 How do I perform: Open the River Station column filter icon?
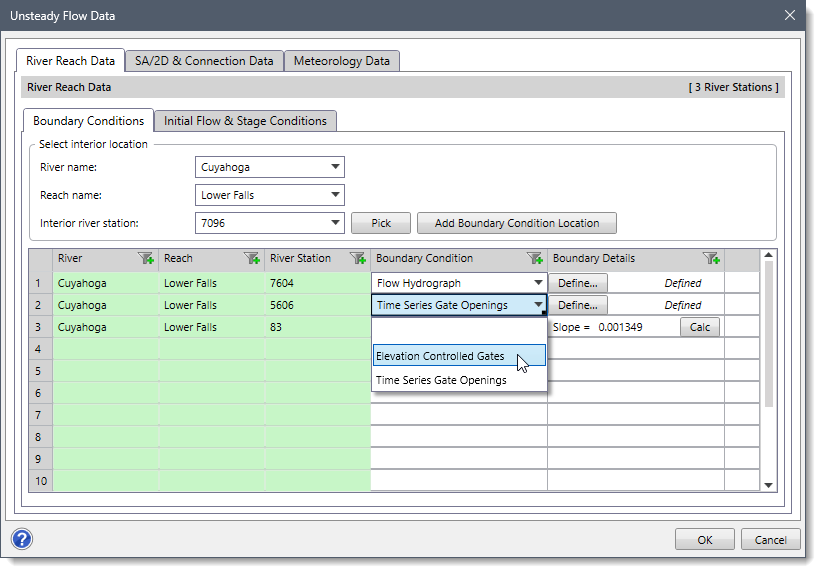[358, 259]
